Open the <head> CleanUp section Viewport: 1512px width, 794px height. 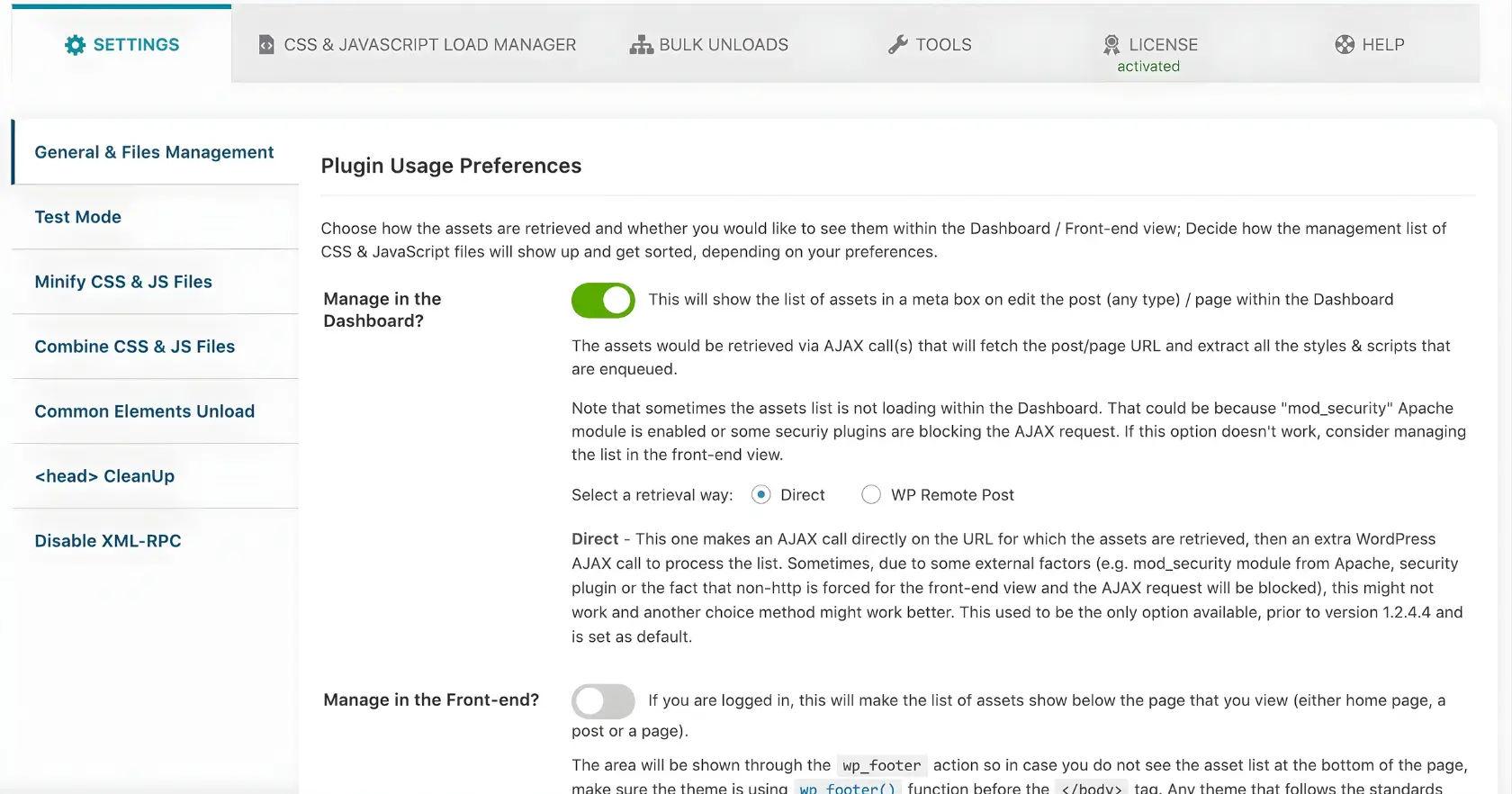coord(104,476)
